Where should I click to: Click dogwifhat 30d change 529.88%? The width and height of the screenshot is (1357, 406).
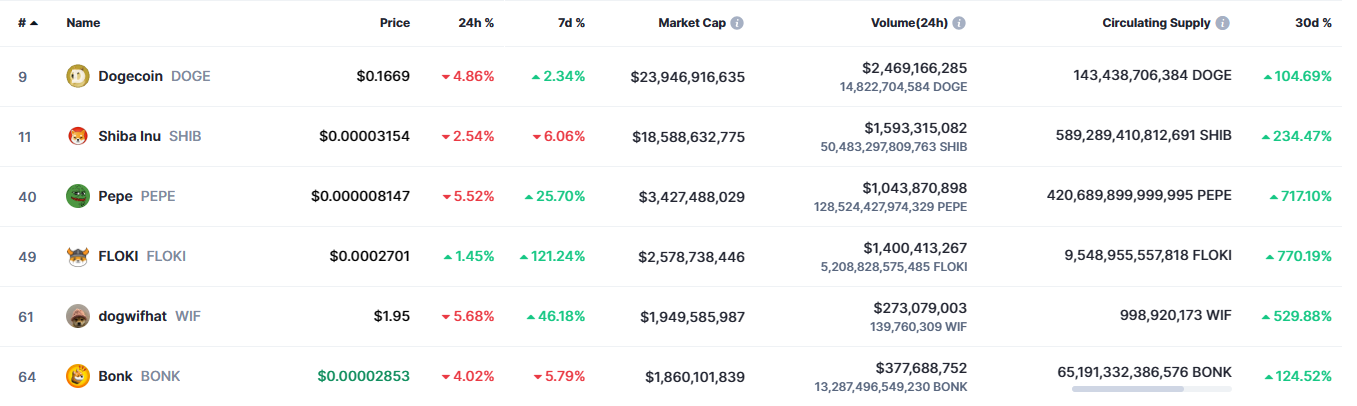click(x=1297, y=316)
